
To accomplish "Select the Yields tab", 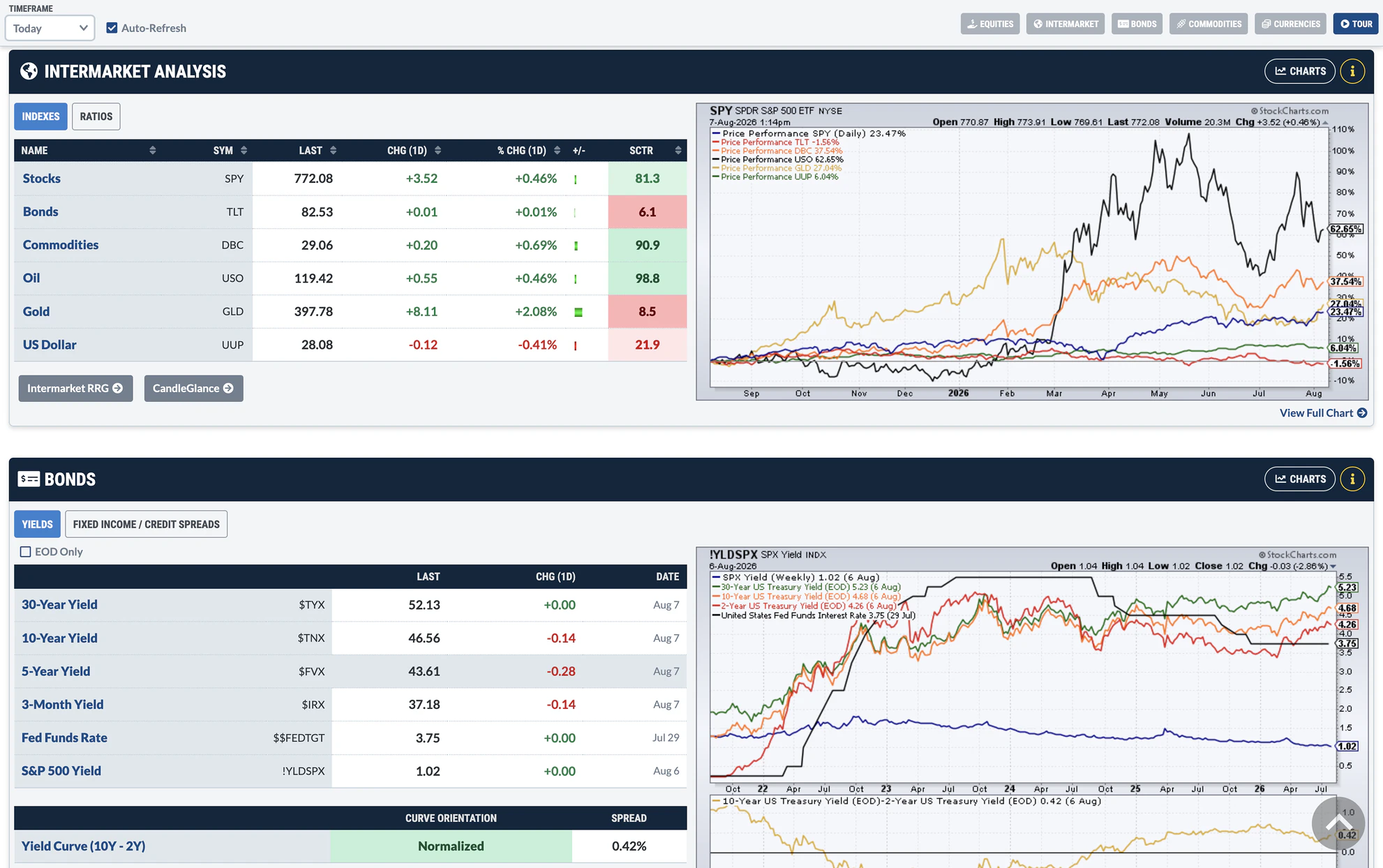I will click(x=37, y=525).
